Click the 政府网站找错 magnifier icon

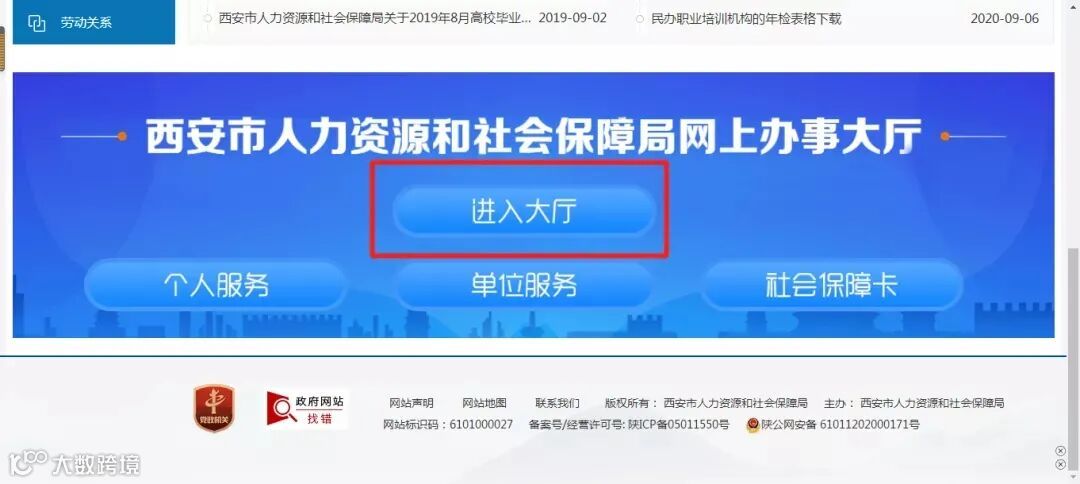(x=282, y=409)
